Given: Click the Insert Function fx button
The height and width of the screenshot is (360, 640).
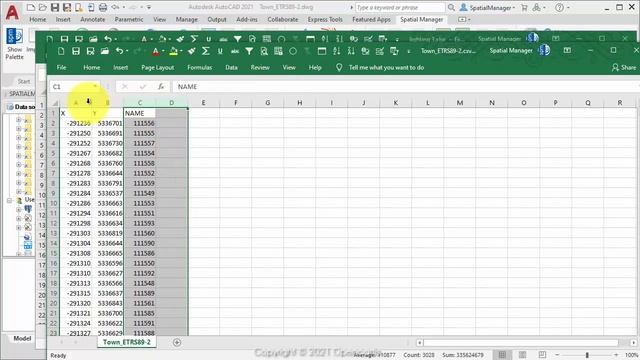Looking at the screenshot, I should [x=161, y=87].
